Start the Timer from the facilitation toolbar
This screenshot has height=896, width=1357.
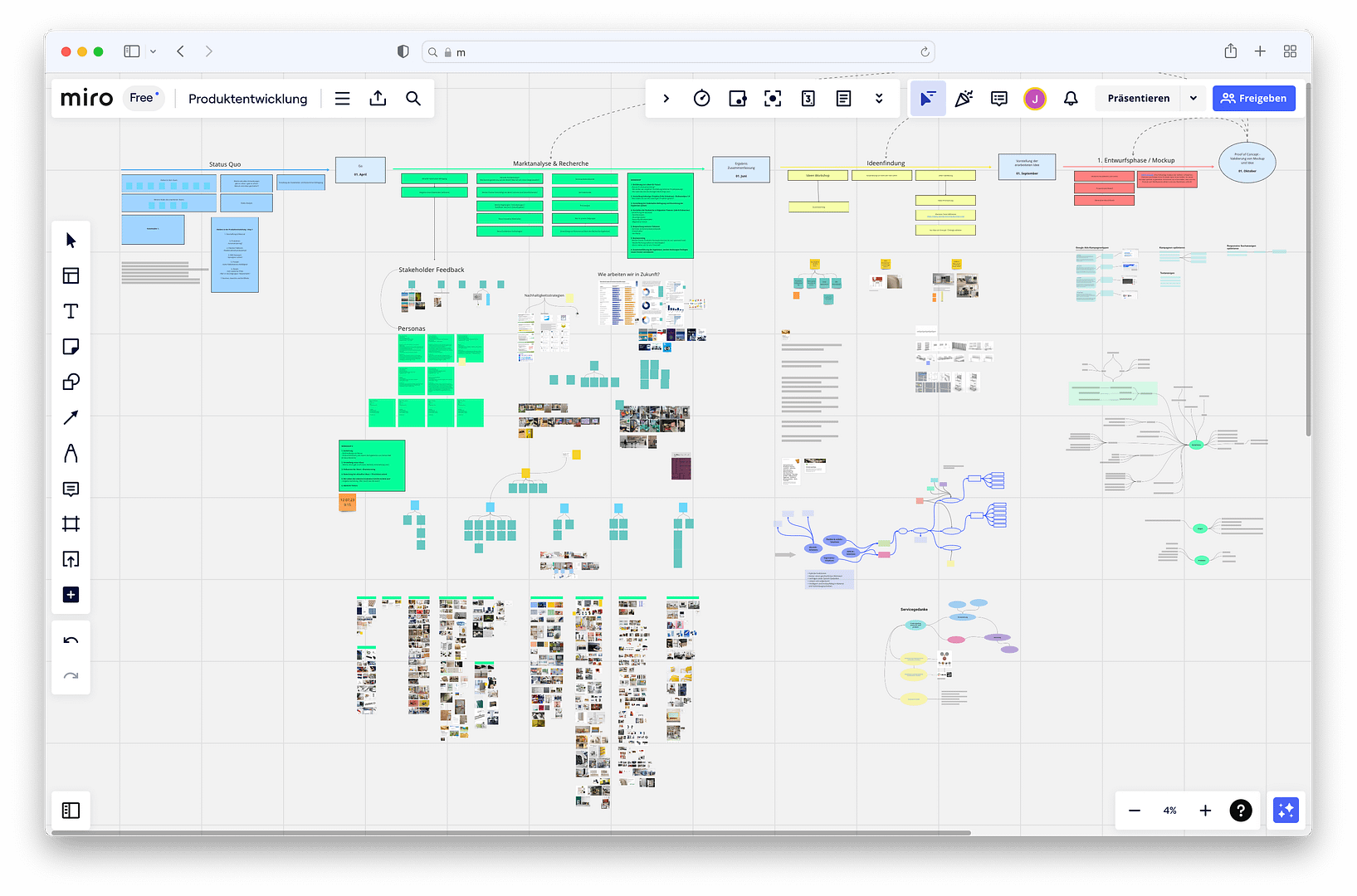[x=701, y=98]
